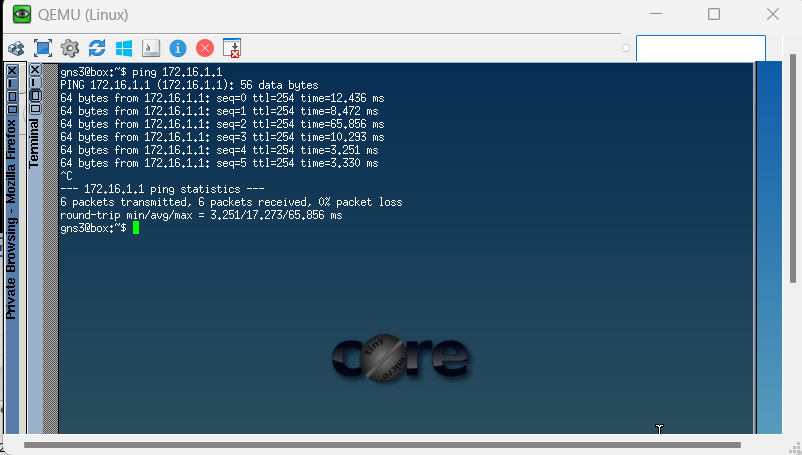The width and height of the screenshot is (802, 455).
Task: Show connection info with blue info icon
Action: pos(178,48)
